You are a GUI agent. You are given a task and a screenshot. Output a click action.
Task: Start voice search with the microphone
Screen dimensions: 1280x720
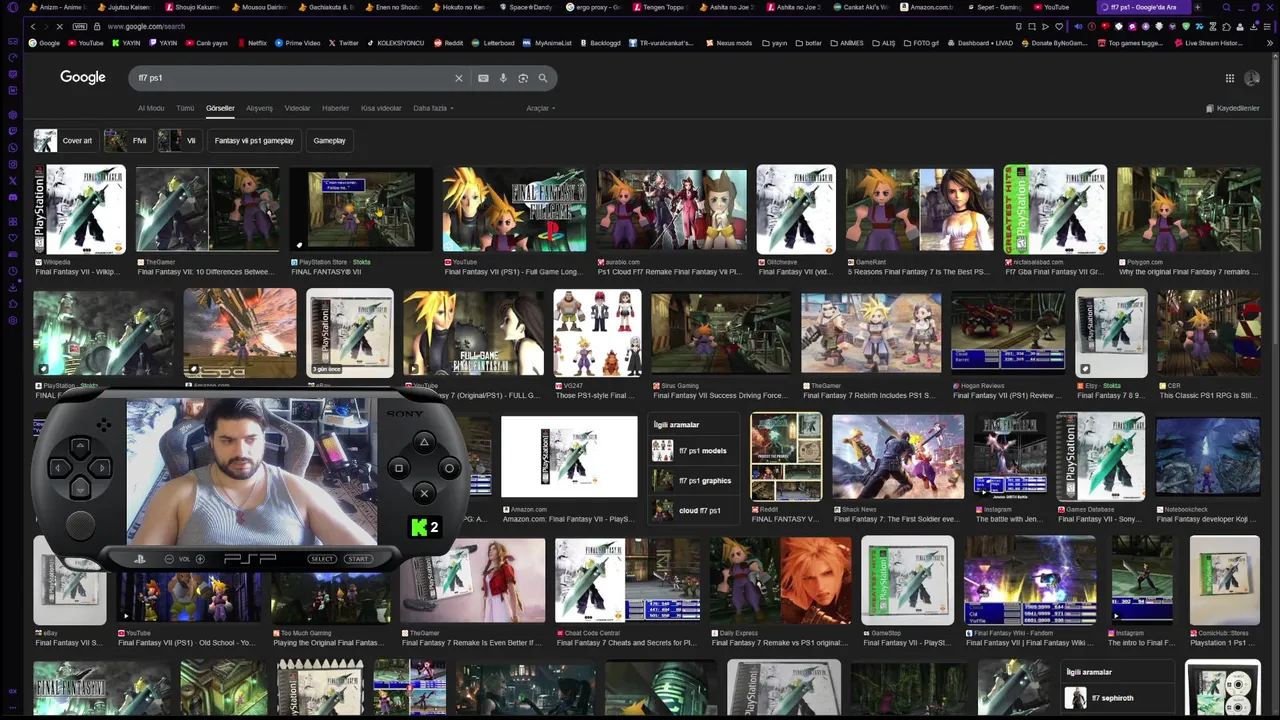pyautogui.click(x=503, y=78)
